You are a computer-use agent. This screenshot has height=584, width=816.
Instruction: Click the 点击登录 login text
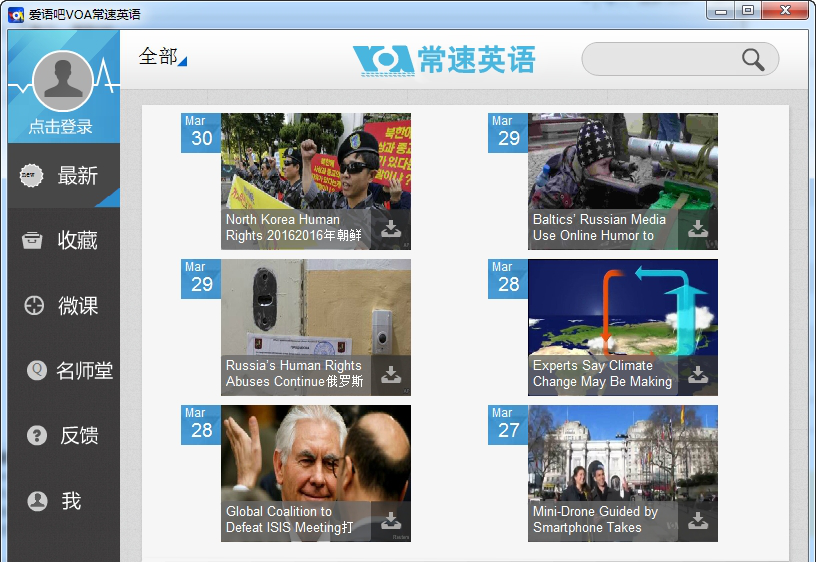coord(60,126)
